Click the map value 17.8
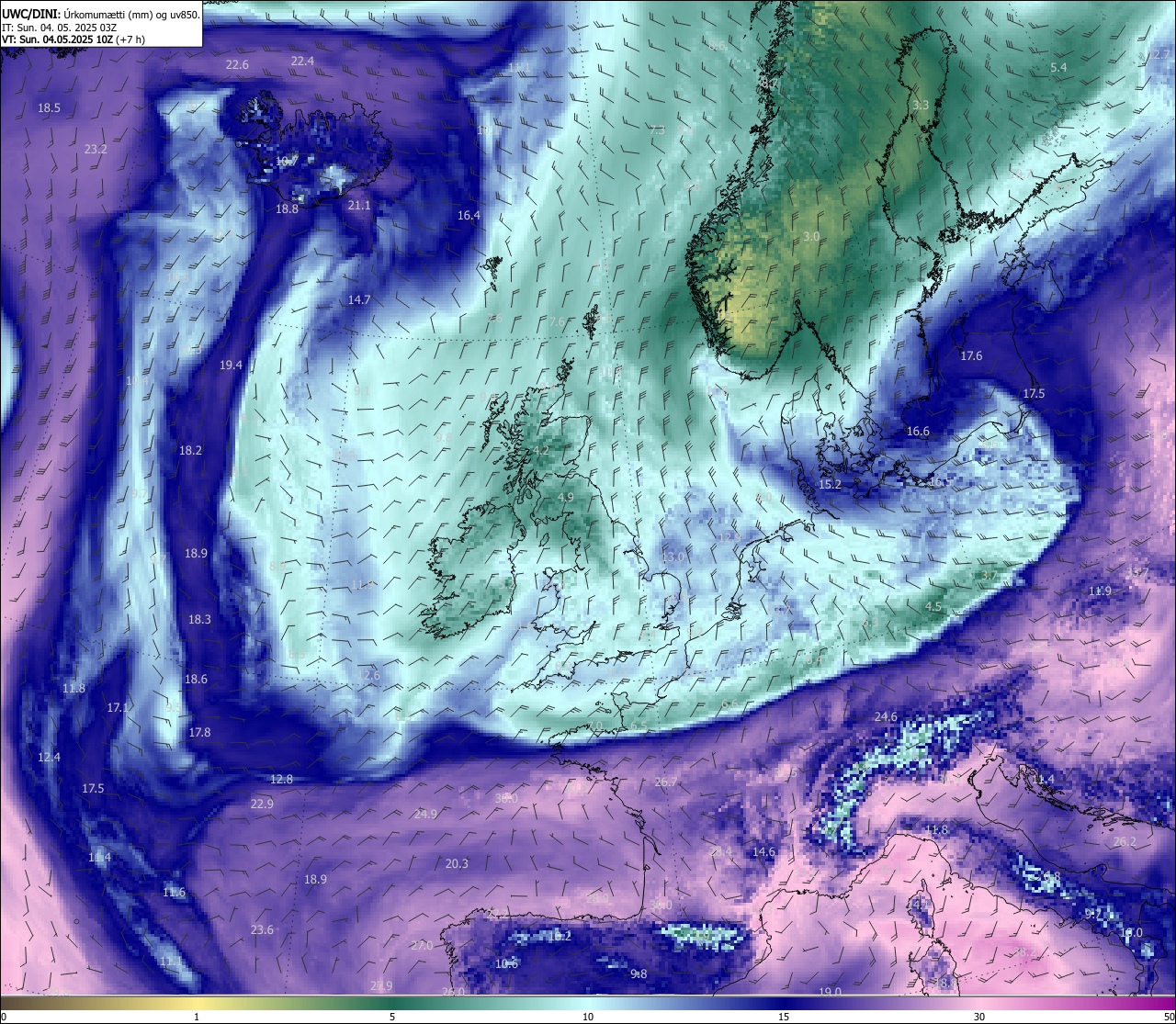1176x1024 pixels. pos(199,732)
